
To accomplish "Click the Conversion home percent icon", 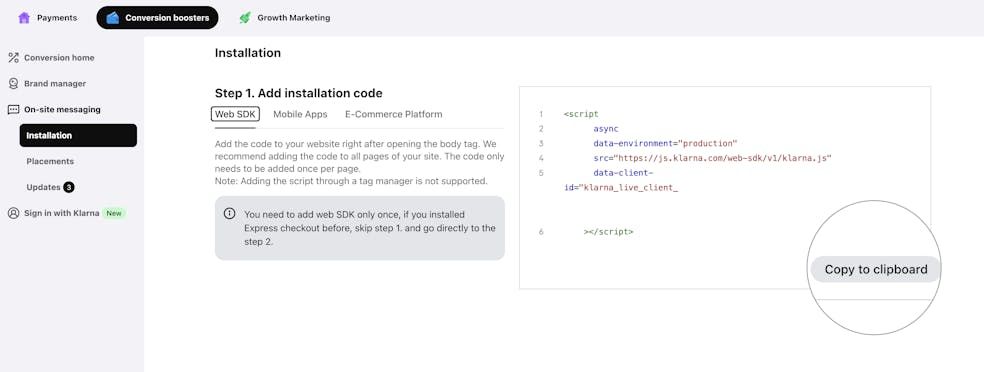I will point(13,58).
